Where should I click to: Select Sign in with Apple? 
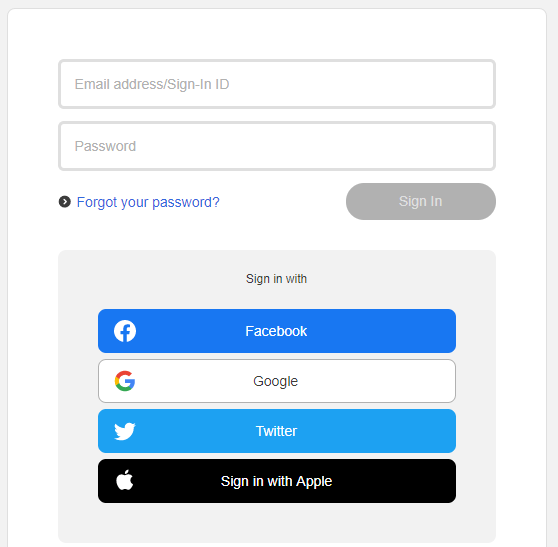(277, 481)
